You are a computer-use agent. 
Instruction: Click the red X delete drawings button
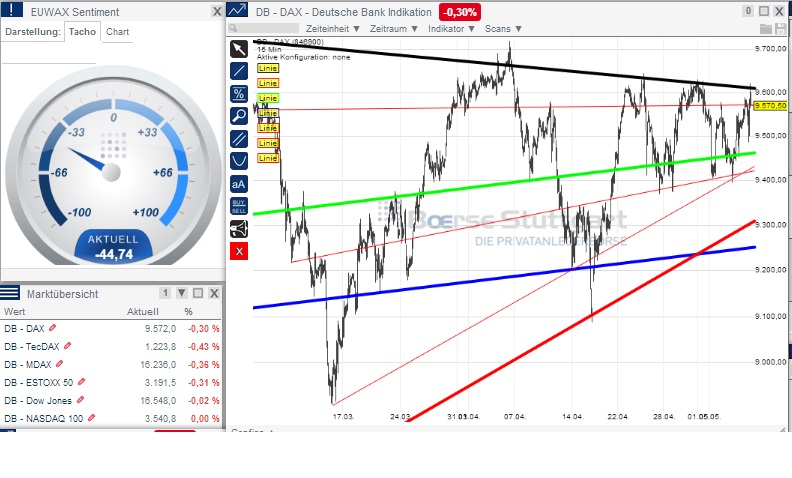(239, 251)
